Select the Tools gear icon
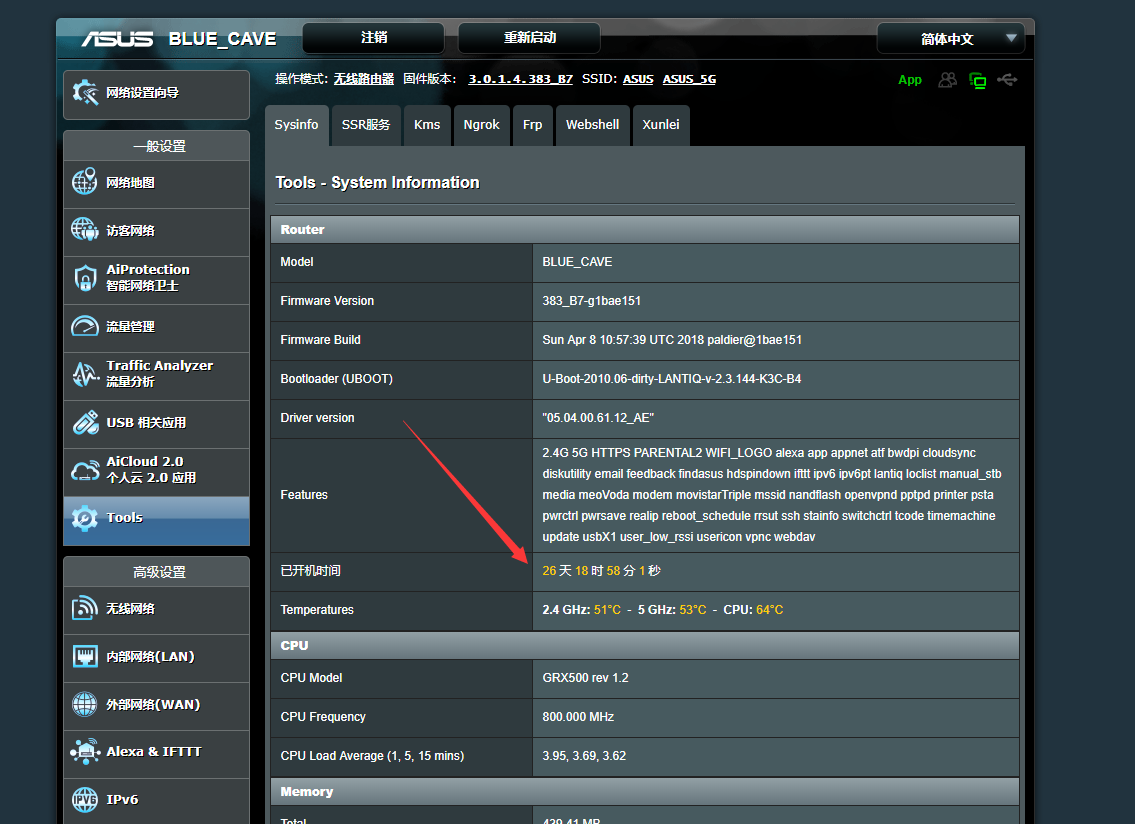 pos(85,518)
